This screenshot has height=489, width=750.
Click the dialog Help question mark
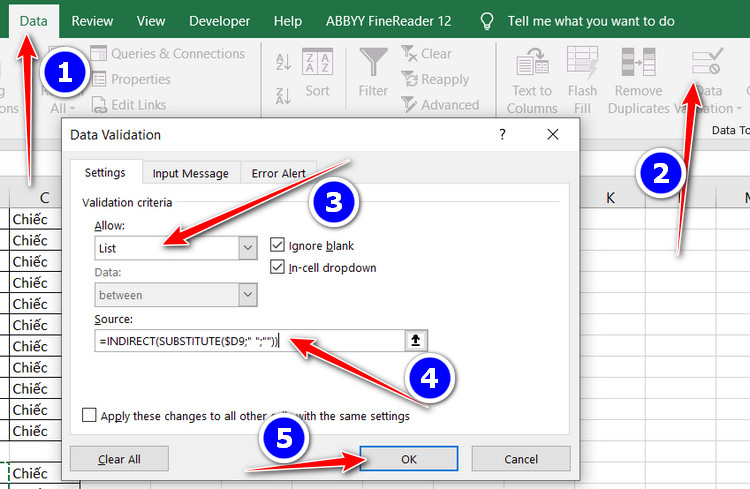tap(502, 134)
